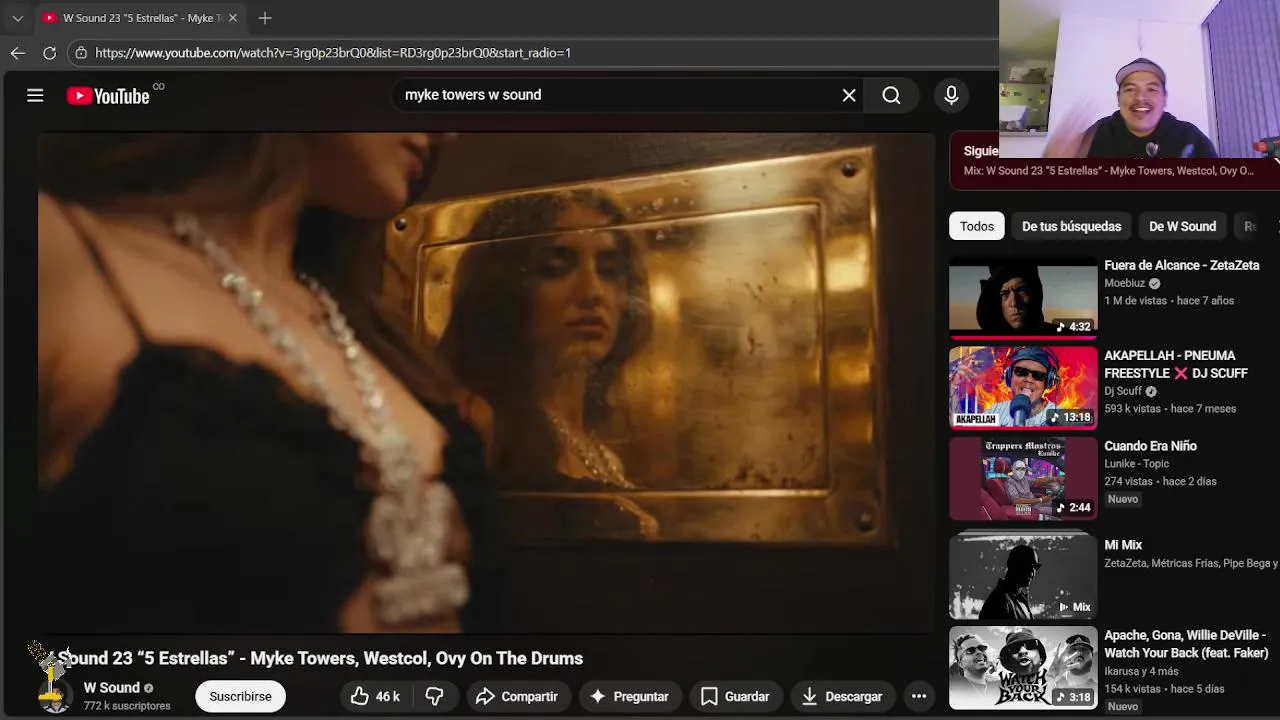Open Cuando Era Niño thumbnail
The width and height of the screenshot is (1280, 720).
click(x=1023, y=478)
